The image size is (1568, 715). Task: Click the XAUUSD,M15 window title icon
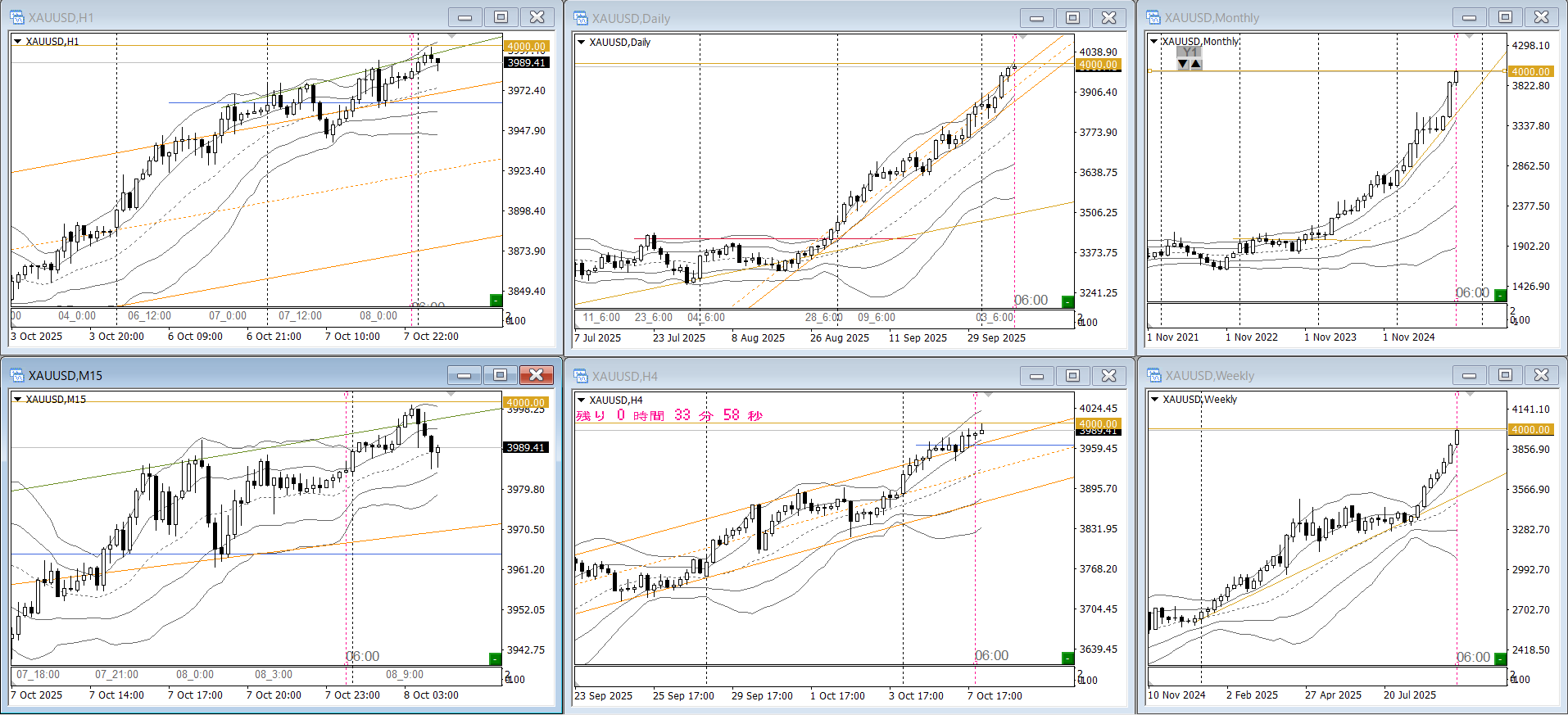point(16,375)
